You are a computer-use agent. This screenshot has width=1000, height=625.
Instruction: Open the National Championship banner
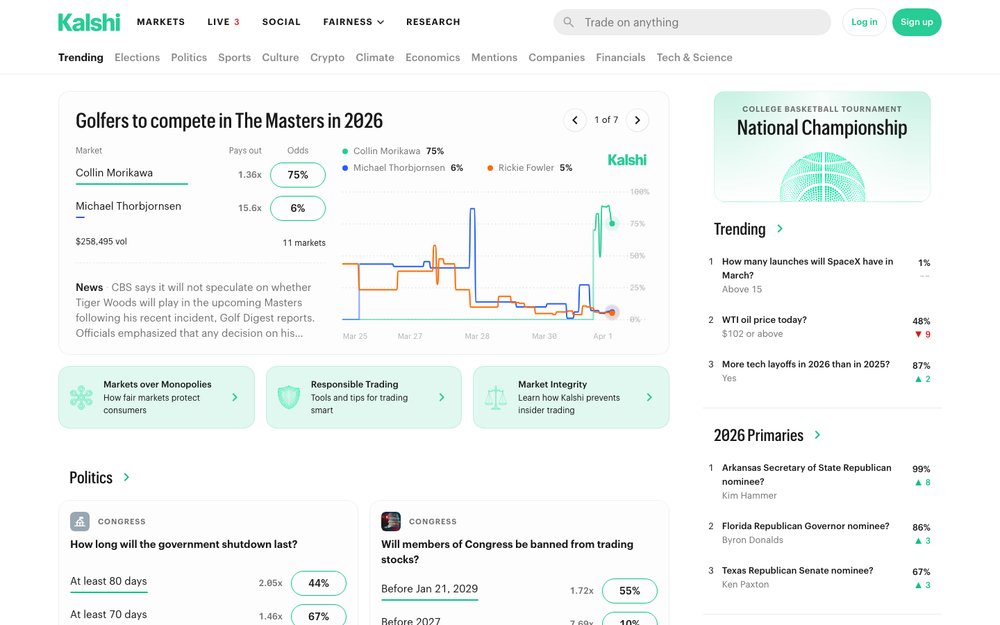(x=822, y=147)
